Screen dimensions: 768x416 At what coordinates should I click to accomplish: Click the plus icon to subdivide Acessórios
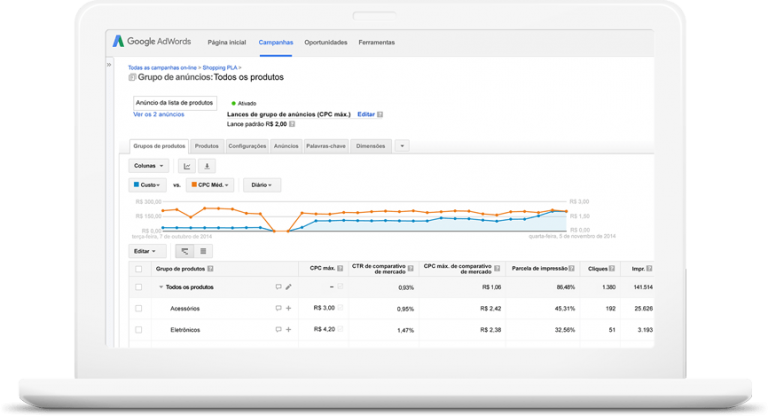(x=288, y=308)
